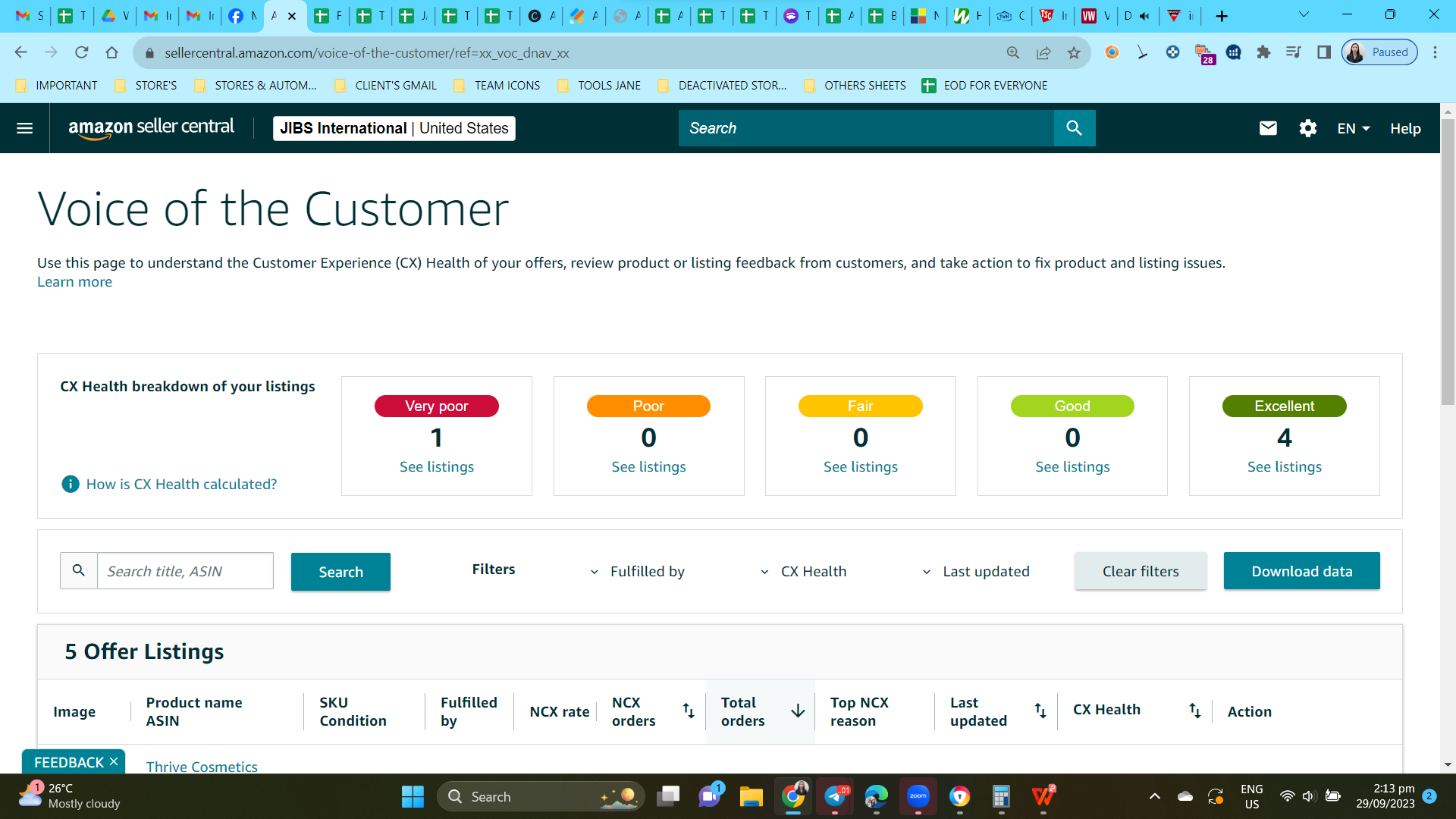
Task: Sort by Last updated column arrows
Action: 1040,711
